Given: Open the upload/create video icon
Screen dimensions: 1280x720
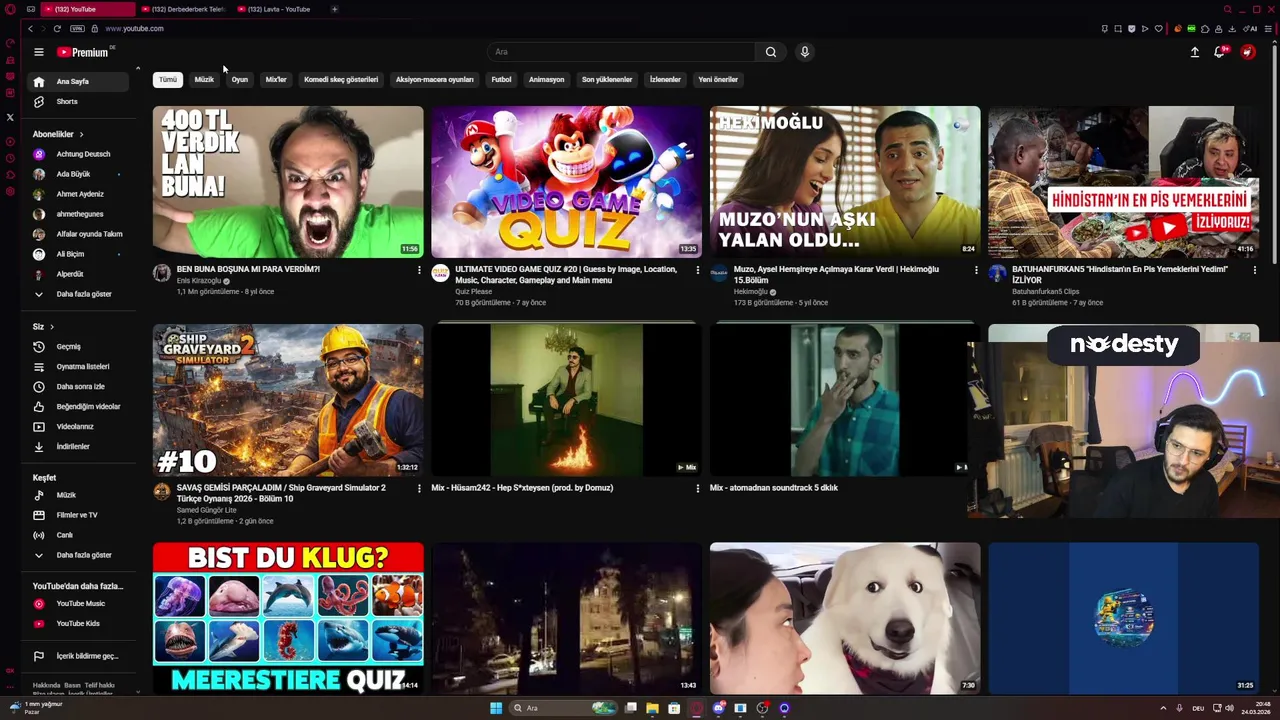Looking at the screenshot, I should coord(1194,52).
